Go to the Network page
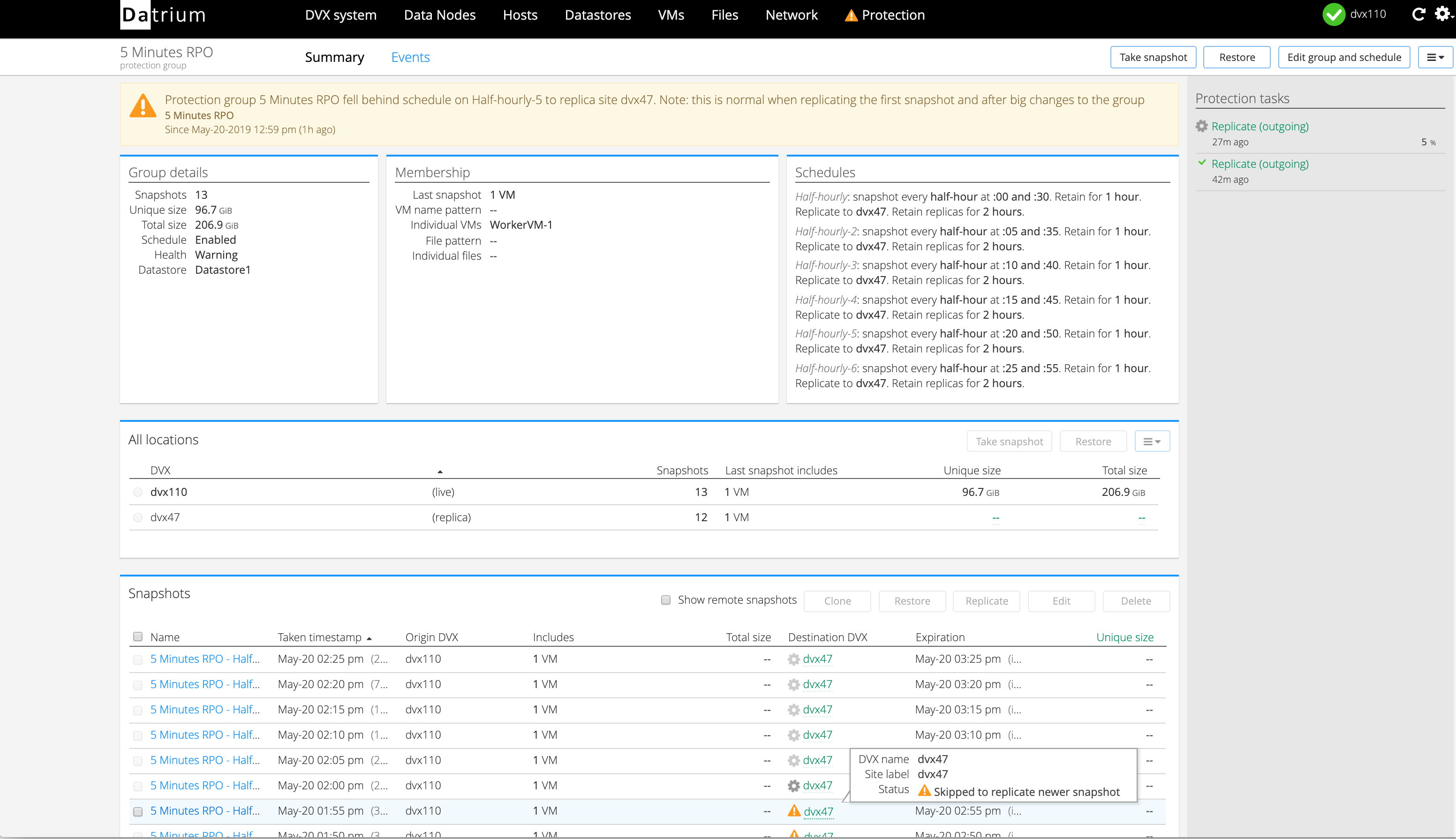 792,15
